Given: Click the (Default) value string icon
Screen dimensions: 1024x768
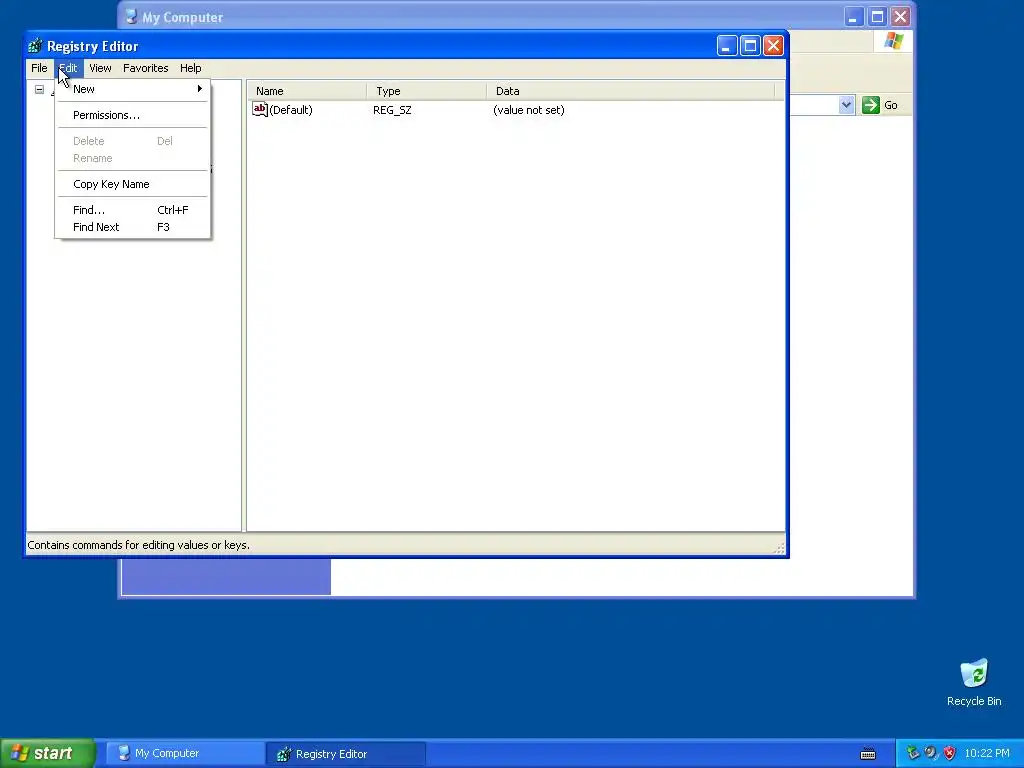Looking at the screenshot, I should (x=260, y=110).
